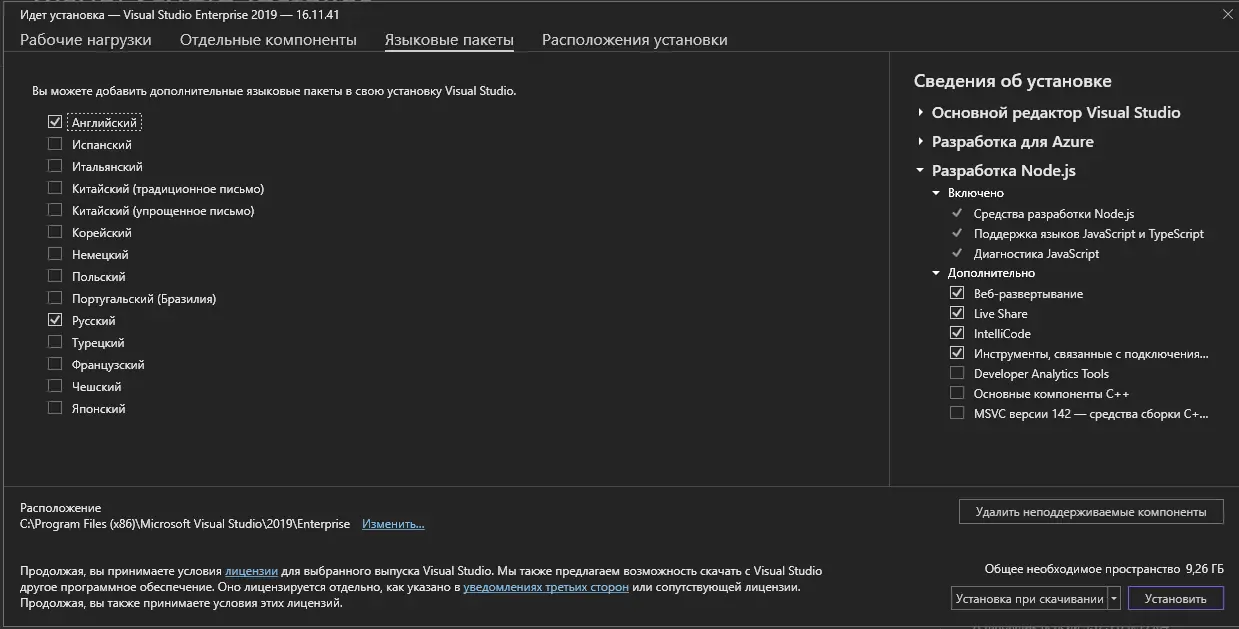The image size is (1239, 629).
Task: Close the Visual Studio installer window
Action: tap(1227, 14)
